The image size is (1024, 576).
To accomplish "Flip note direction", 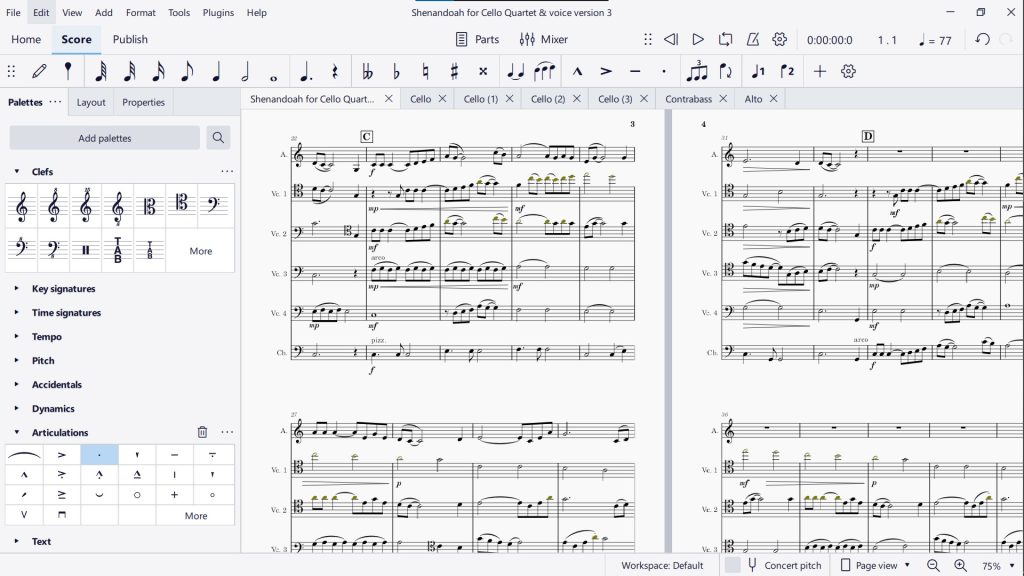I will [726, 72].
